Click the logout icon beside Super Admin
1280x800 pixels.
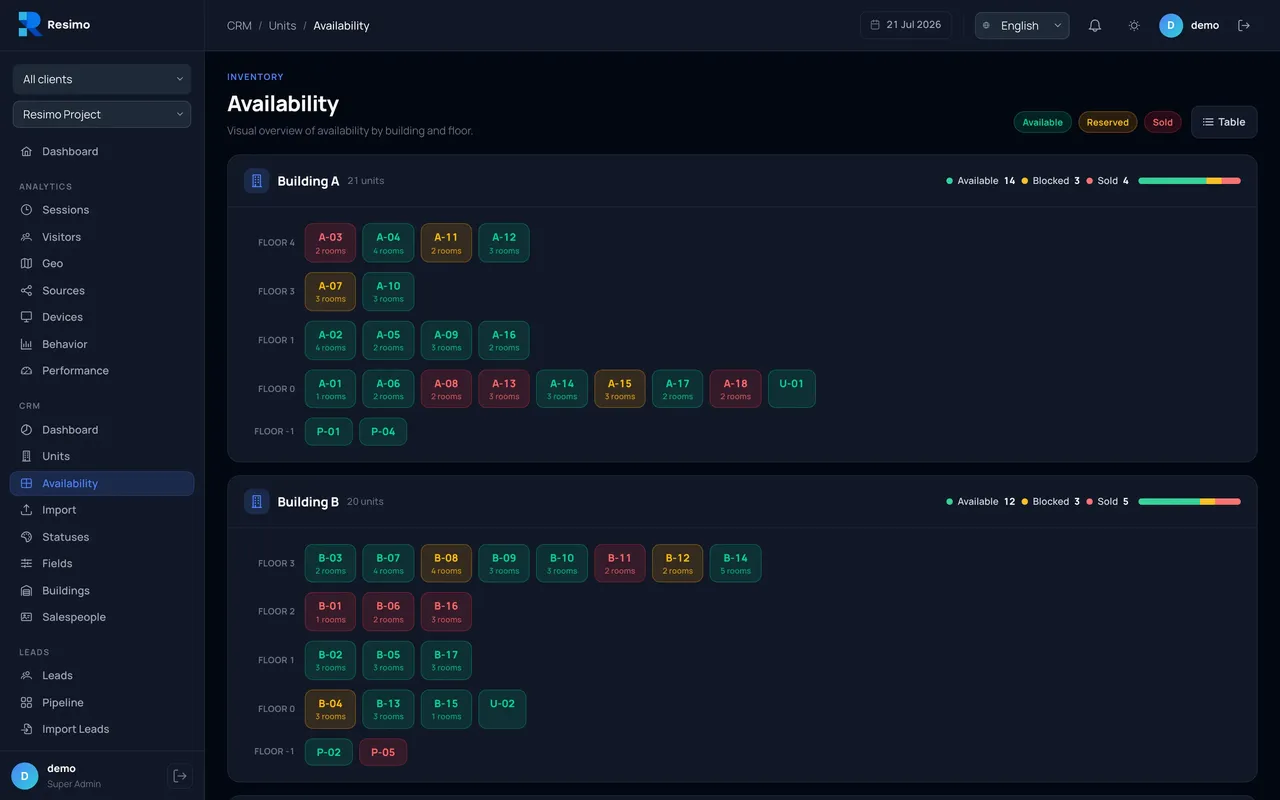point(180,776)
